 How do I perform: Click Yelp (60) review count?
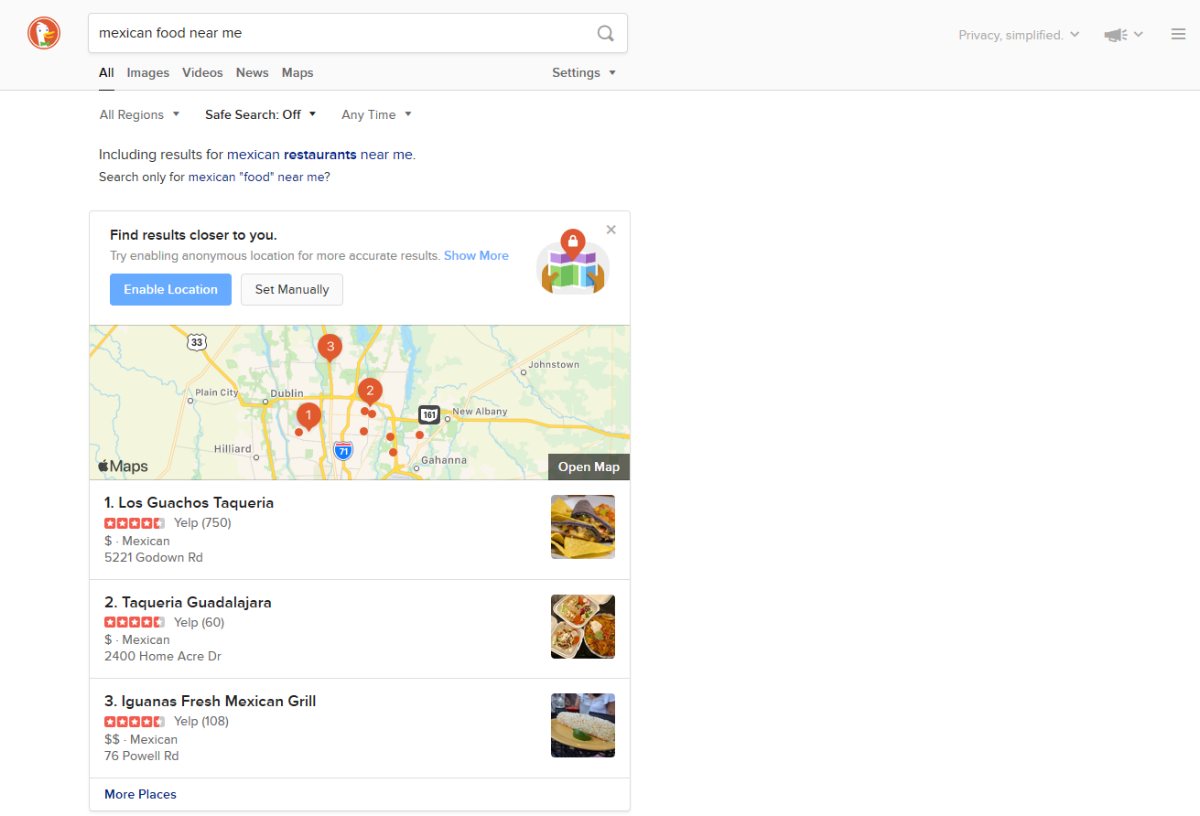[x=199, y=622]
